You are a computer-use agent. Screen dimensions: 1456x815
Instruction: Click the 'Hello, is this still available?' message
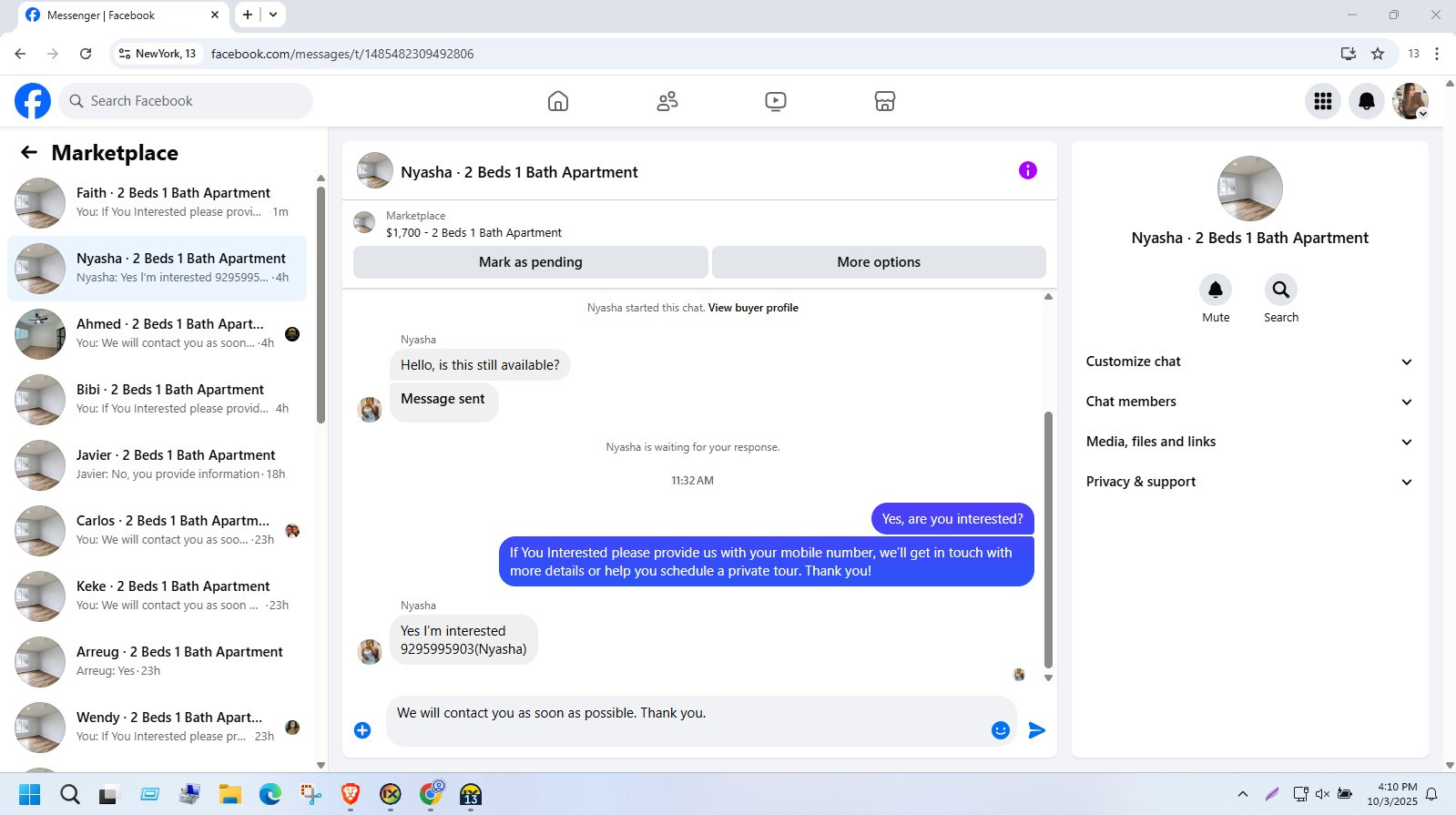click(x=480, y=365)
